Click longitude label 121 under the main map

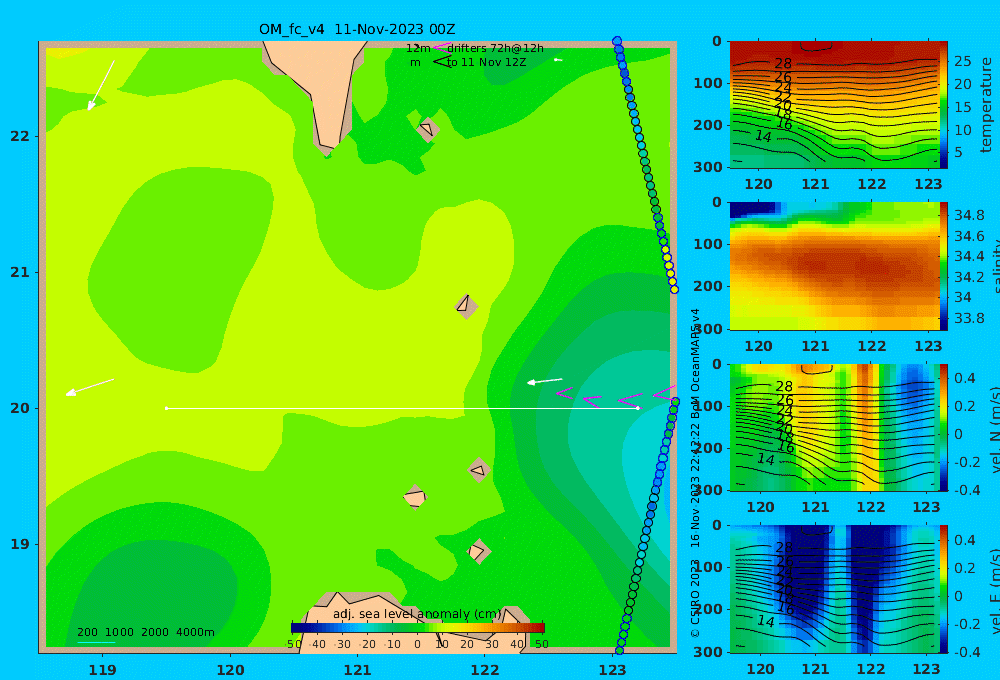pos(358,670)
